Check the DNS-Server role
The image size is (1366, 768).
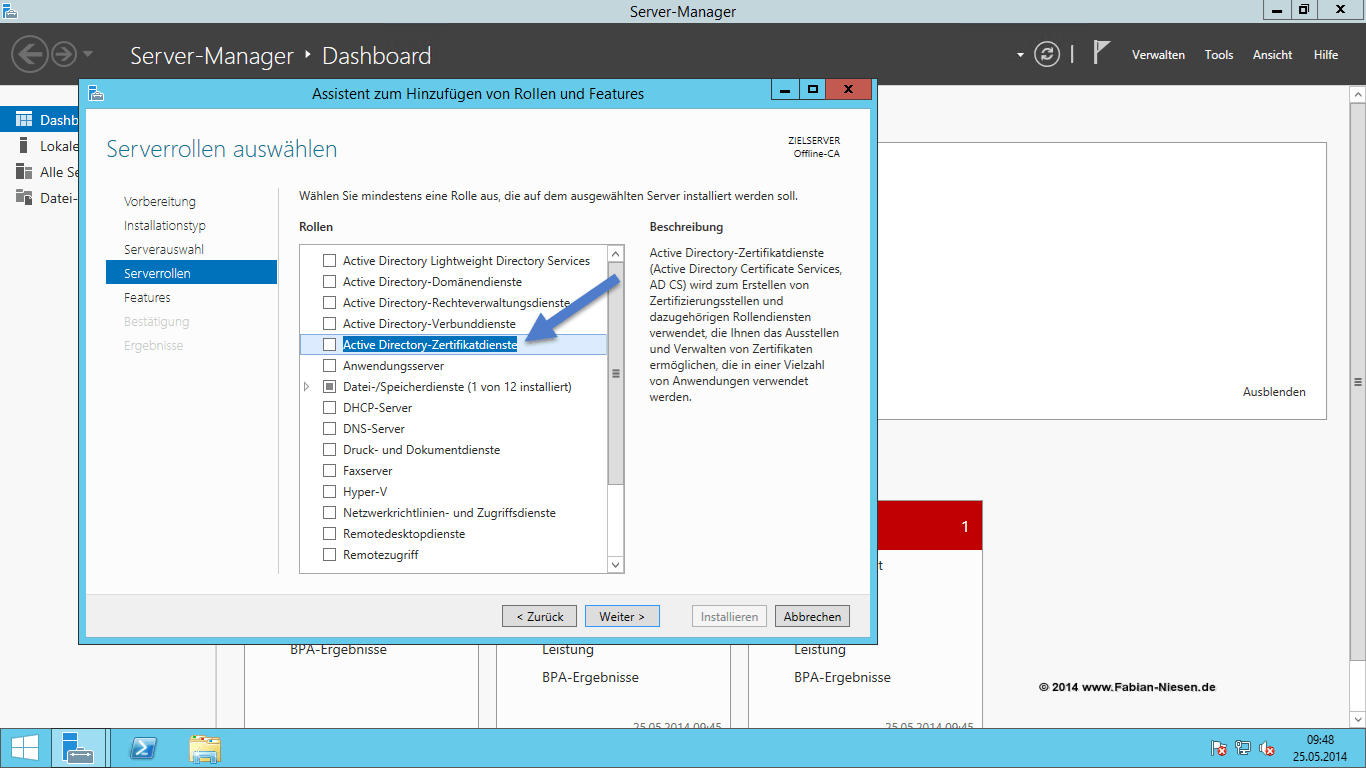click(330, 429)
